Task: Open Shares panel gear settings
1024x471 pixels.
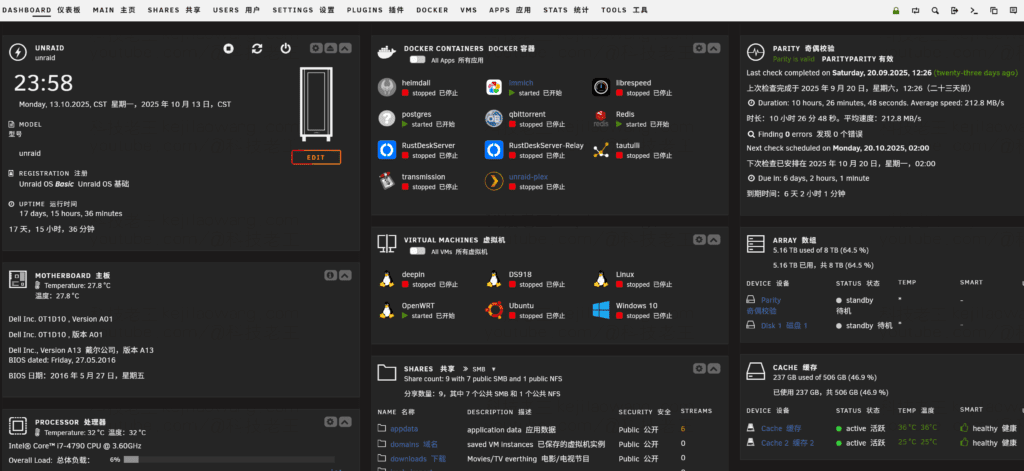Action: tap(699, 369)
